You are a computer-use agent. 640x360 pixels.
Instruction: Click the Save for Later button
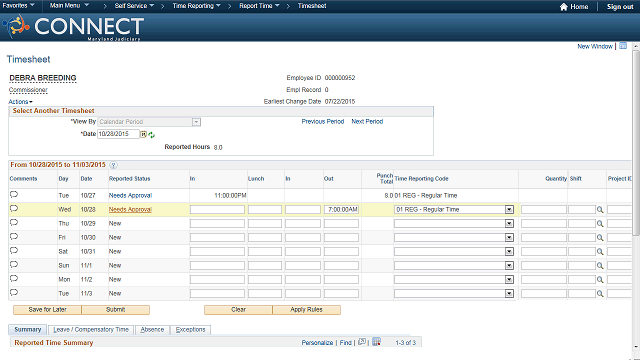coord(47,310)
